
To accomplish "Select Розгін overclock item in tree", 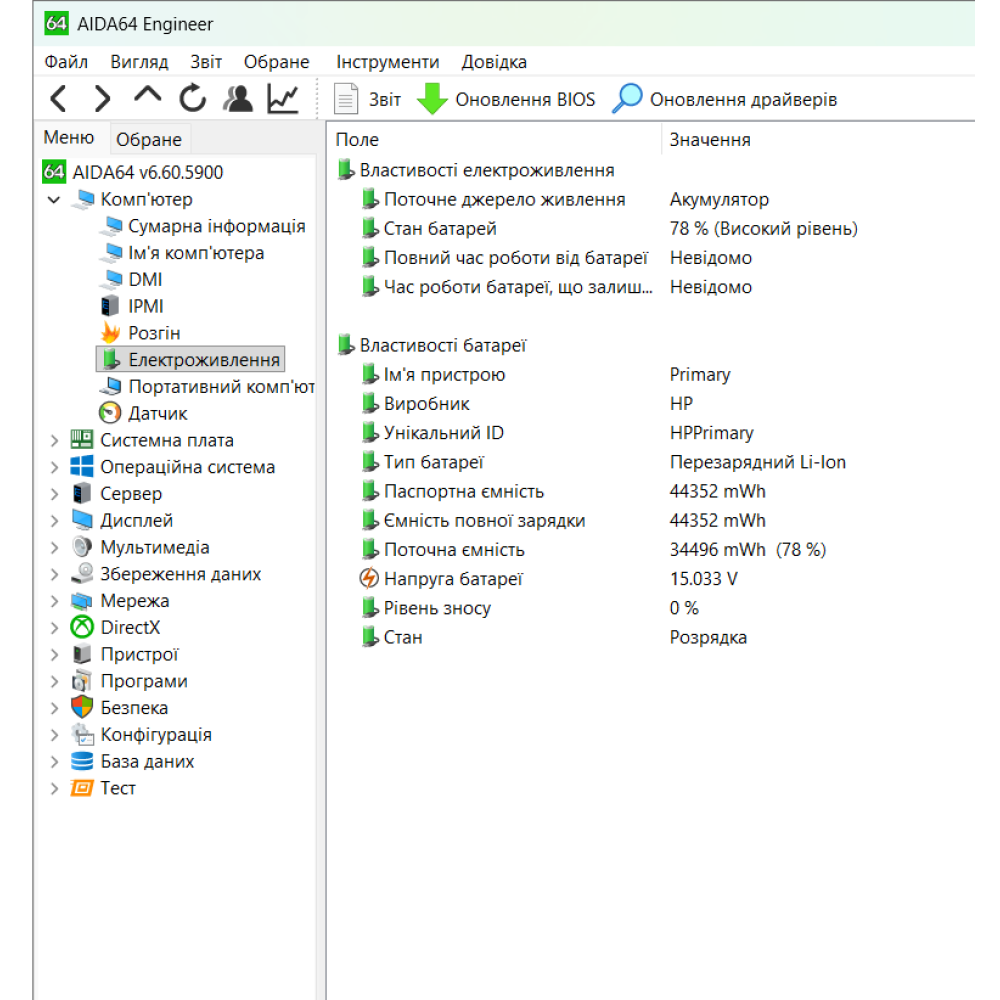I will pyautogui.click(x=154, y=333).
